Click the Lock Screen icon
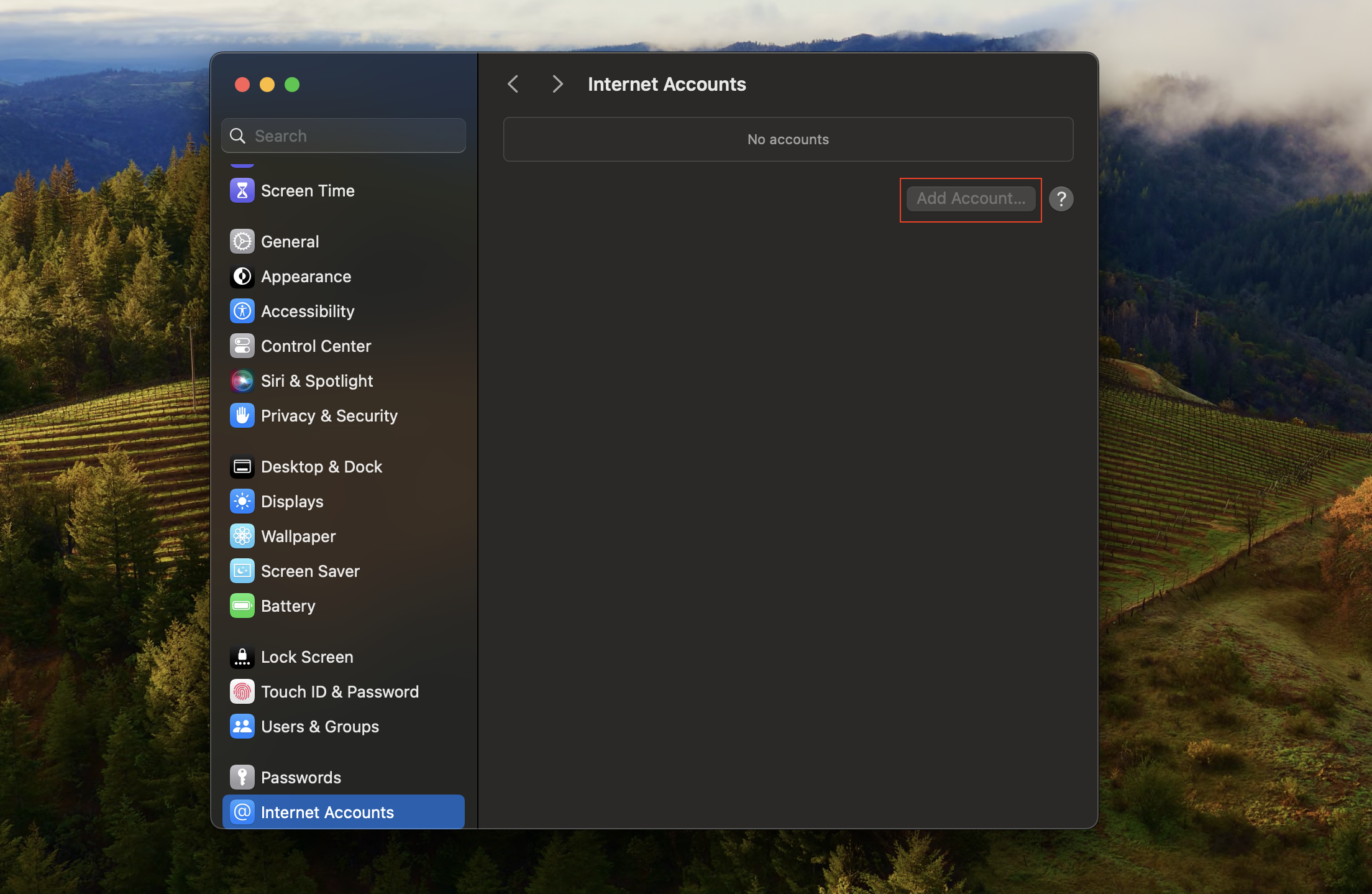Screen dimensions: 1372x894 click(x=242, y=657)
